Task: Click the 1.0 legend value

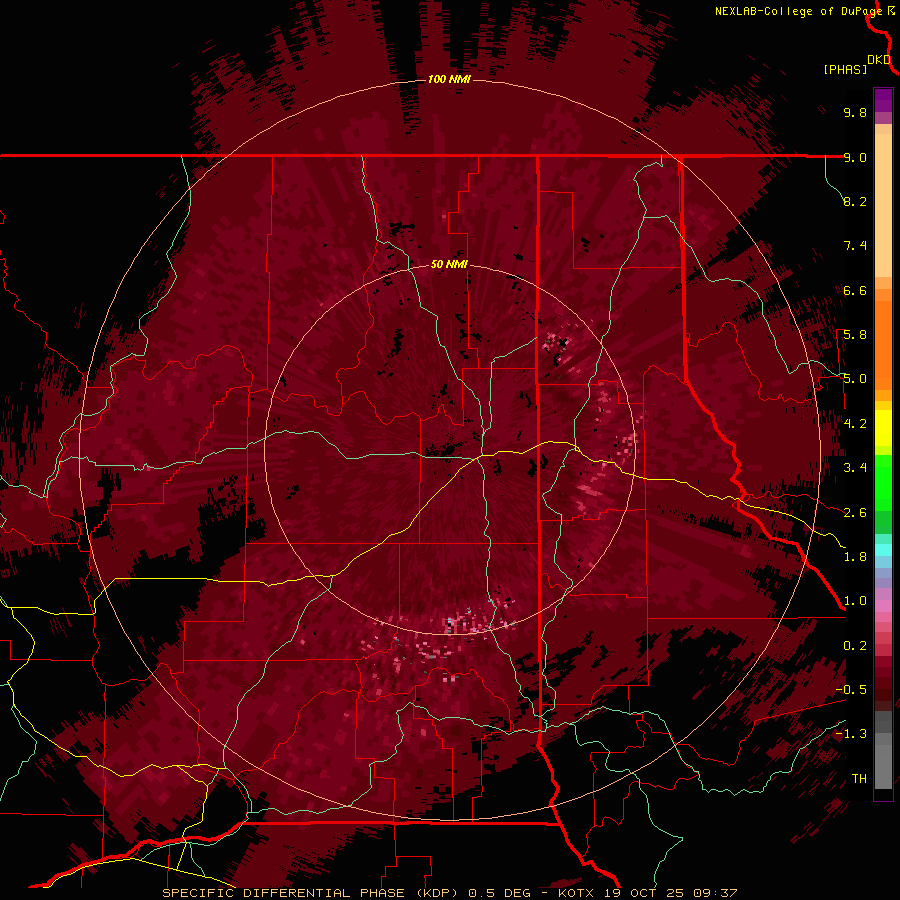Action: [855, 601]
